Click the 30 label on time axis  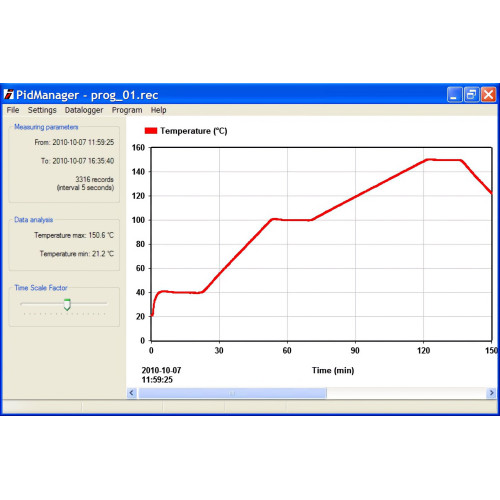(x=219, y=350)
